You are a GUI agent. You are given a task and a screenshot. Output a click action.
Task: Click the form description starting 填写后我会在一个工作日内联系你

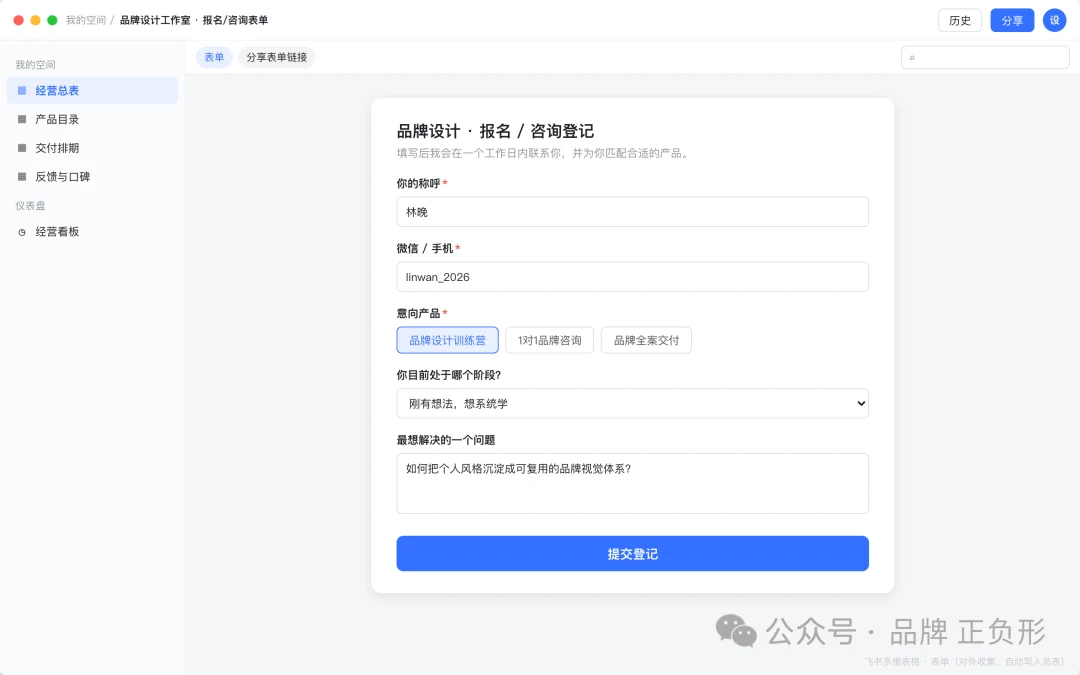pyautogui.click(x=543, y=154)
